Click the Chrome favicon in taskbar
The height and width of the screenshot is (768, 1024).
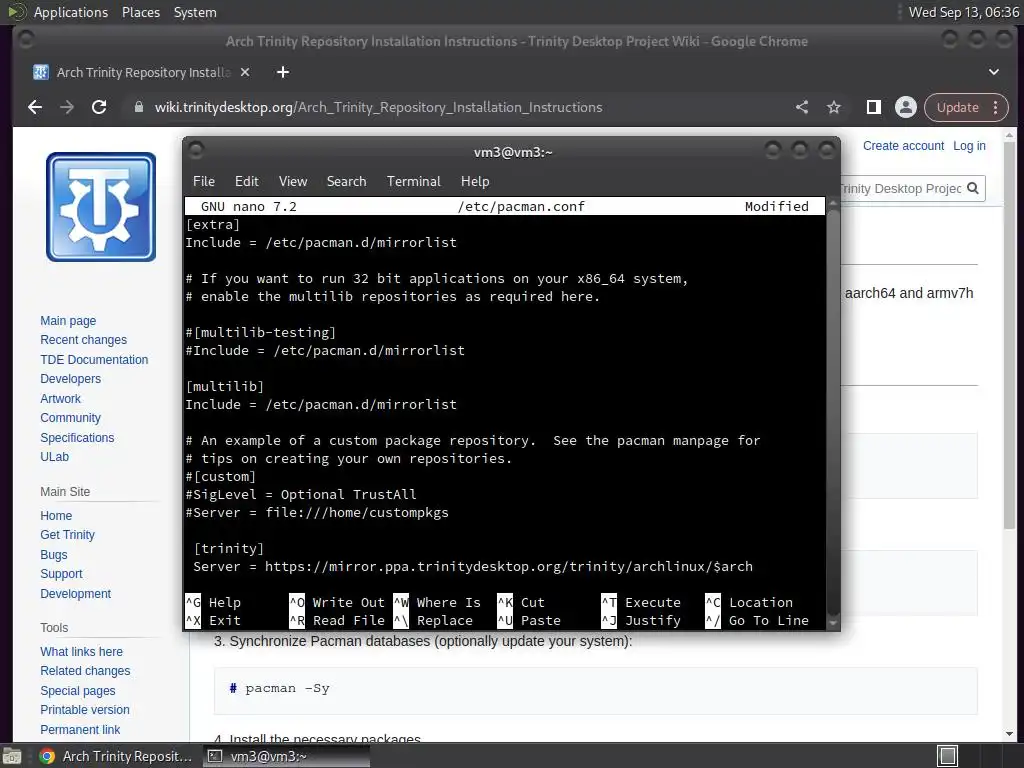pos(47,756)
